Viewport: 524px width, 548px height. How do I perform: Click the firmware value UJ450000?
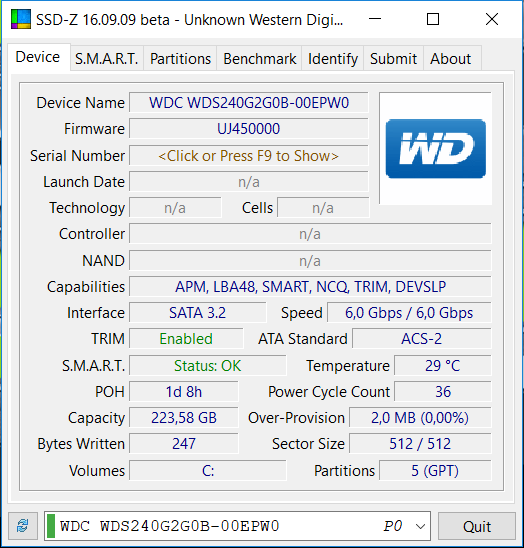point(249,129)
